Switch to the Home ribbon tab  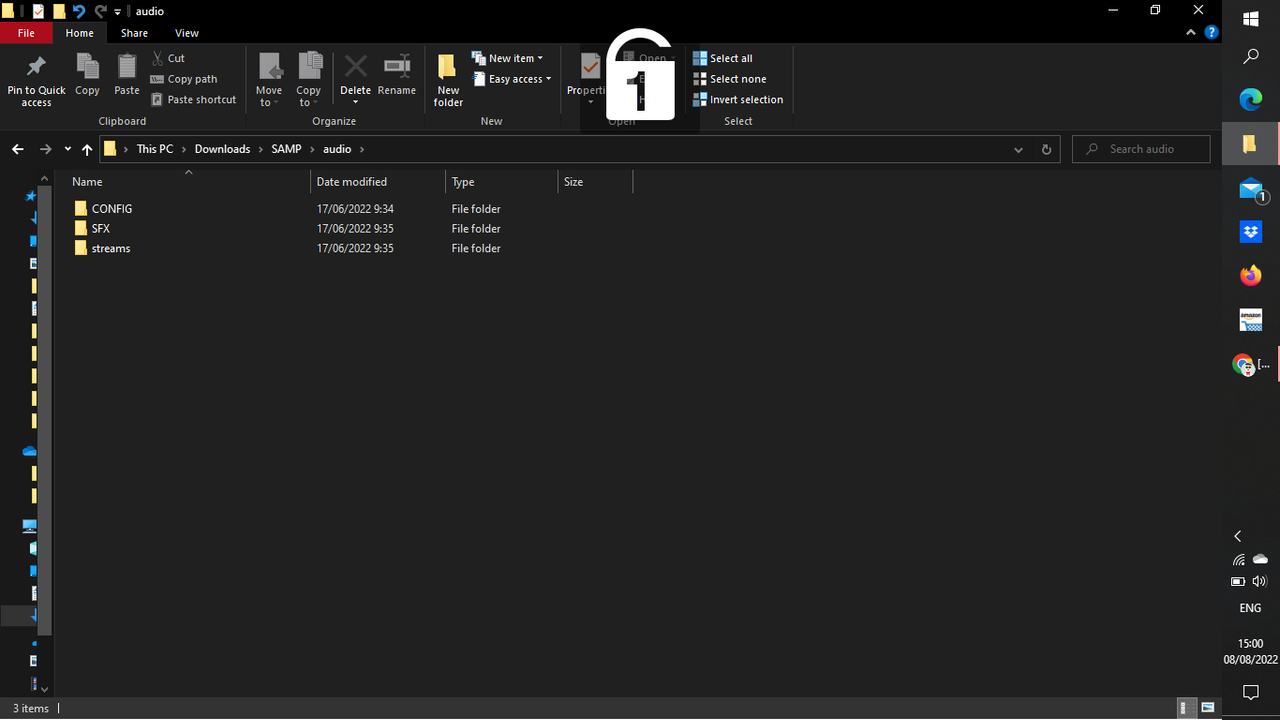click(79, 33)
